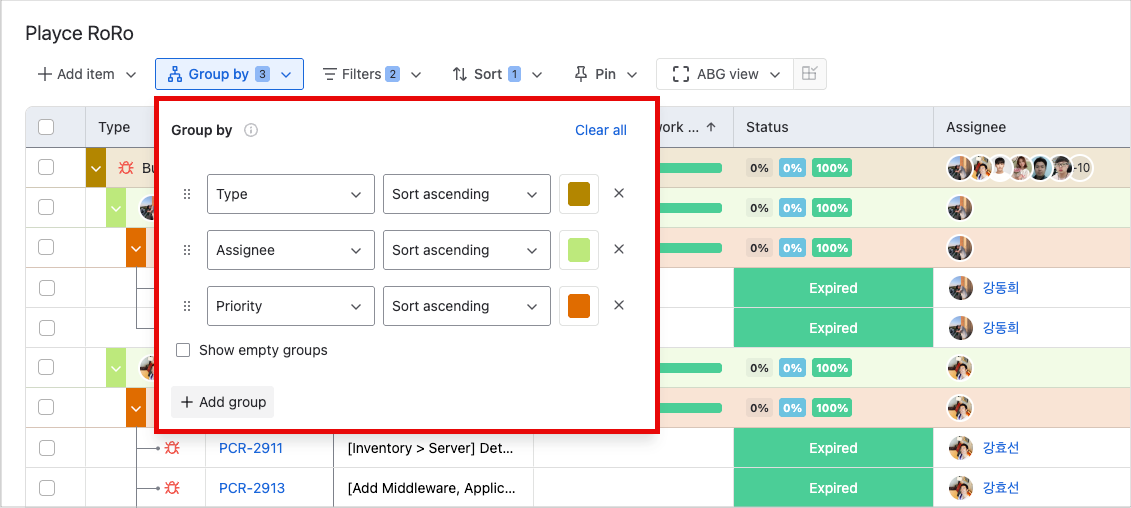The height and width of the screenshot is (508, 1131).
Task: Open the PCR-2911 issue link
Action: [x=250, y=448]
